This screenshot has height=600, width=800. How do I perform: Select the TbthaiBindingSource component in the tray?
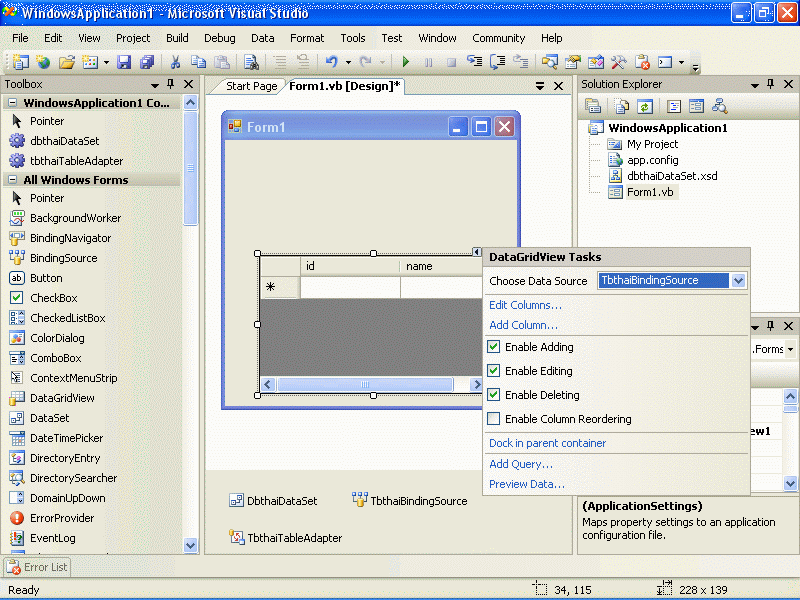[410, 500]
